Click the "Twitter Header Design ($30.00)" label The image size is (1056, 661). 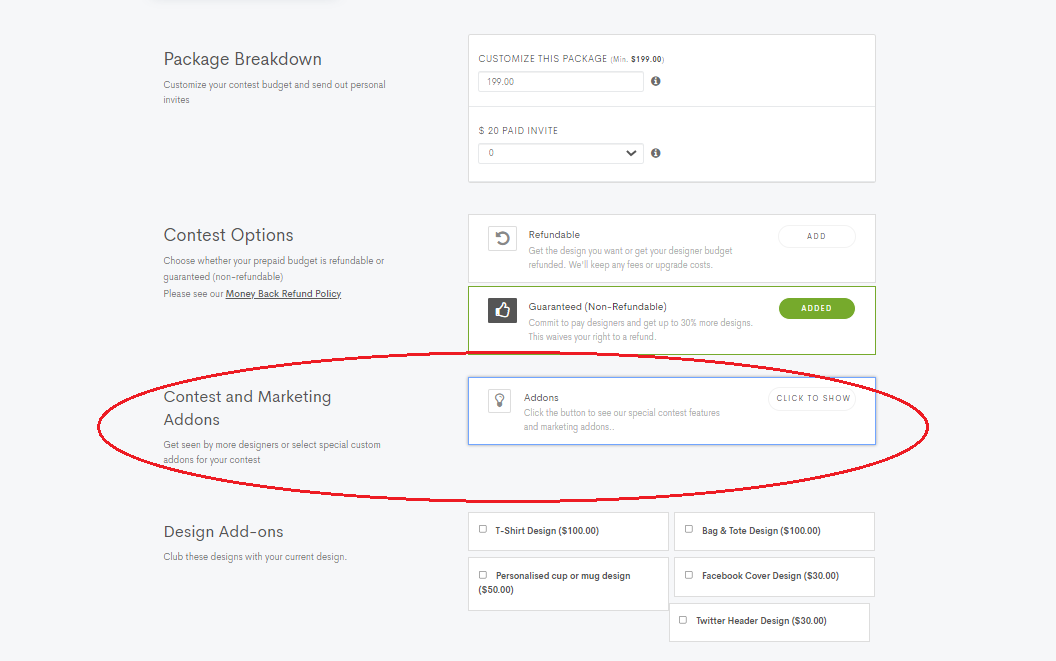(761, 621)
